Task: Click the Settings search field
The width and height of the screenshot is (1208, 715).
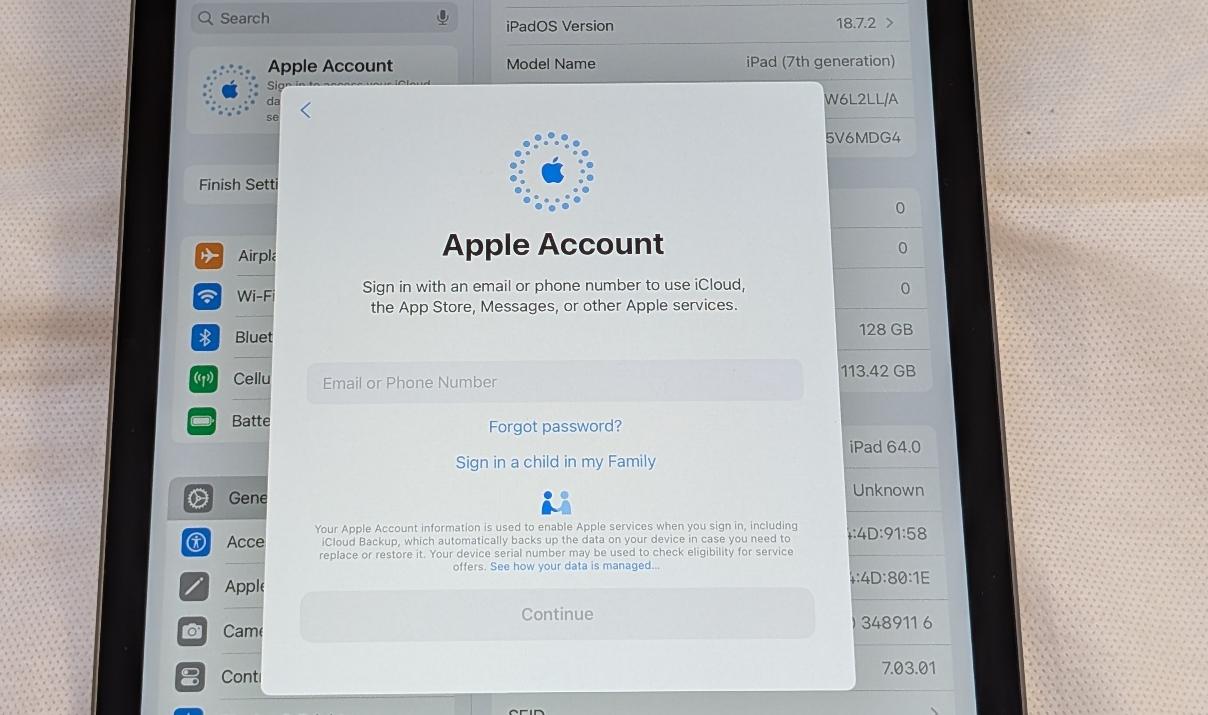Action: 324,18
